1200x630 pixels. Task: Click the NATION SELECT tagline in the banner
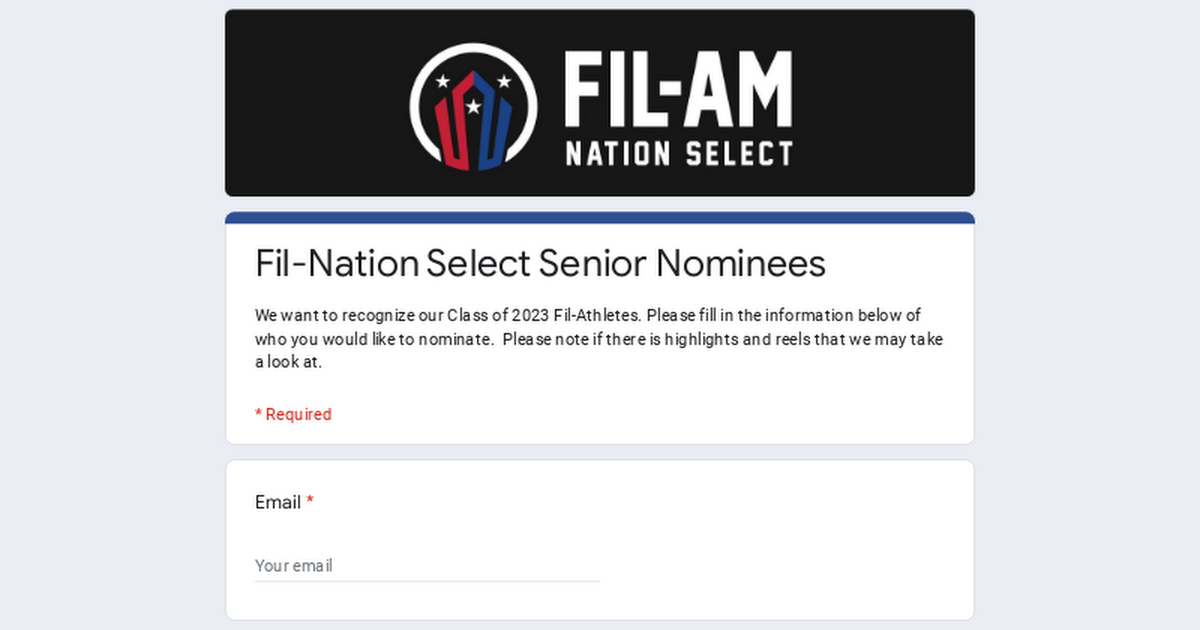coord(678,153)
